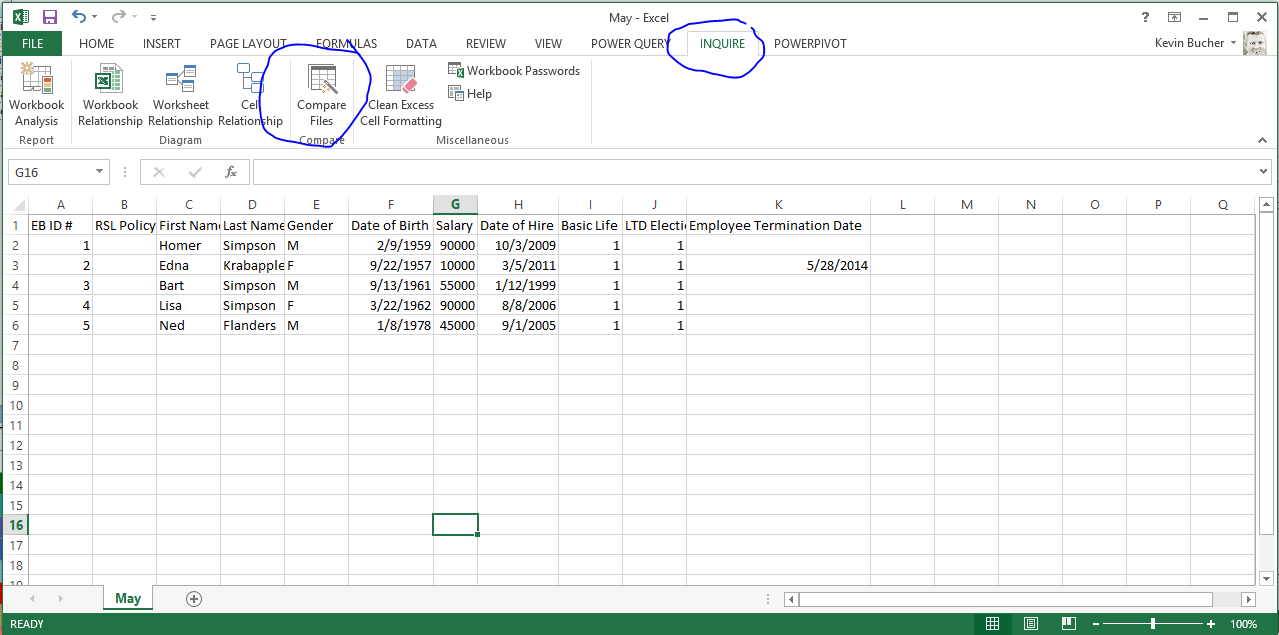Select the cell containing Homer
The width and height of the screenshot is (1279, 635).
[188, 245]
